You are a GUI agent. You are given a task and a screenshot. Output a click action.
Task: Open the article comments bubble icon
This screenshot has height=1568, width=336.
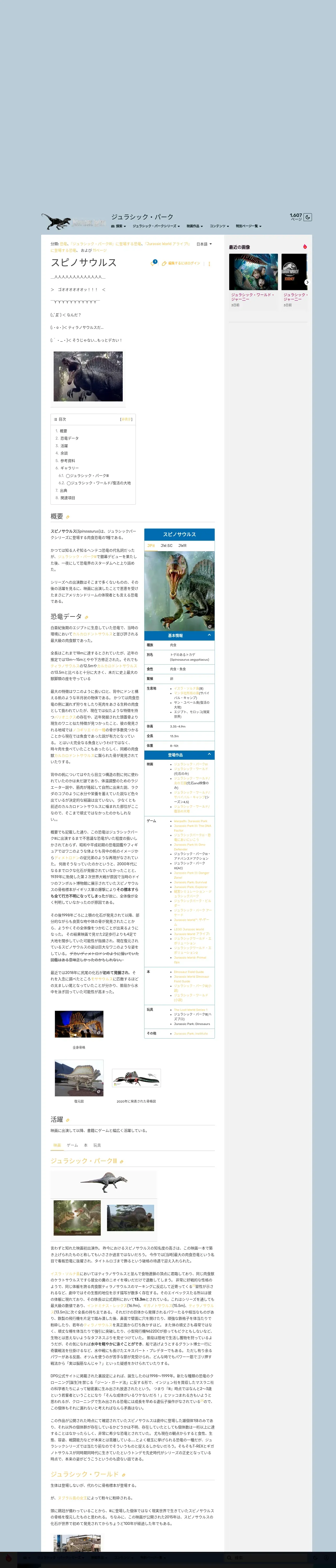tap(154, 264)
